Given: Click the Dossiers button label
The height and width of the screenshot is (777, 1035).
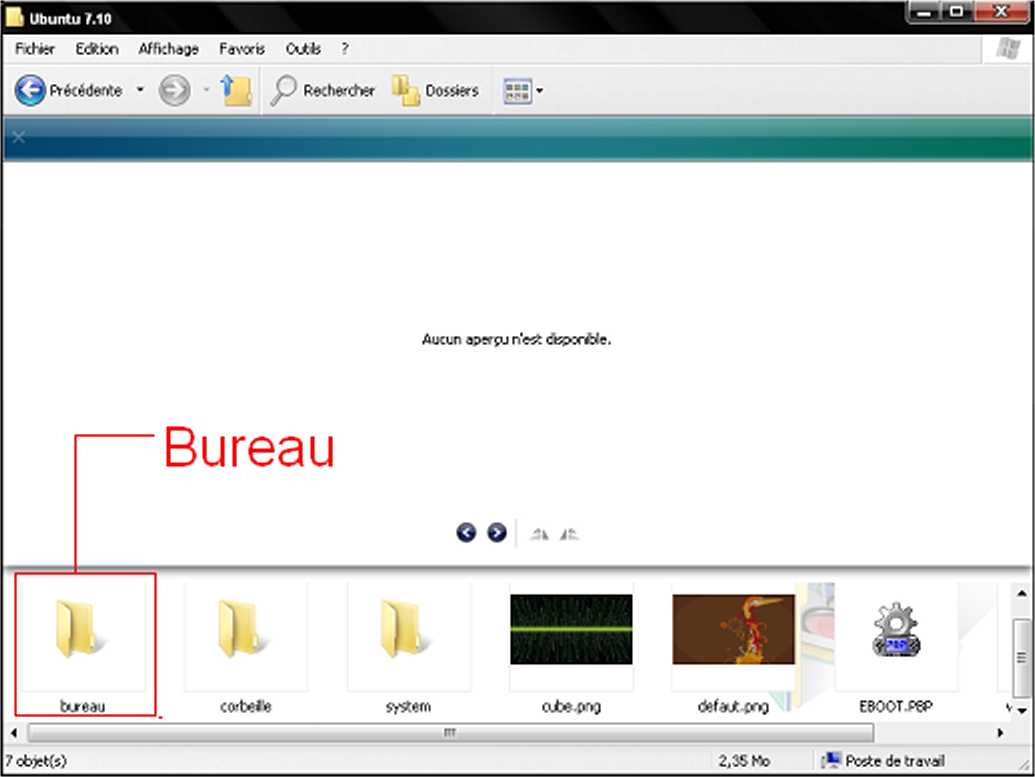Looking at the screenshot, I should click(451, 90).
